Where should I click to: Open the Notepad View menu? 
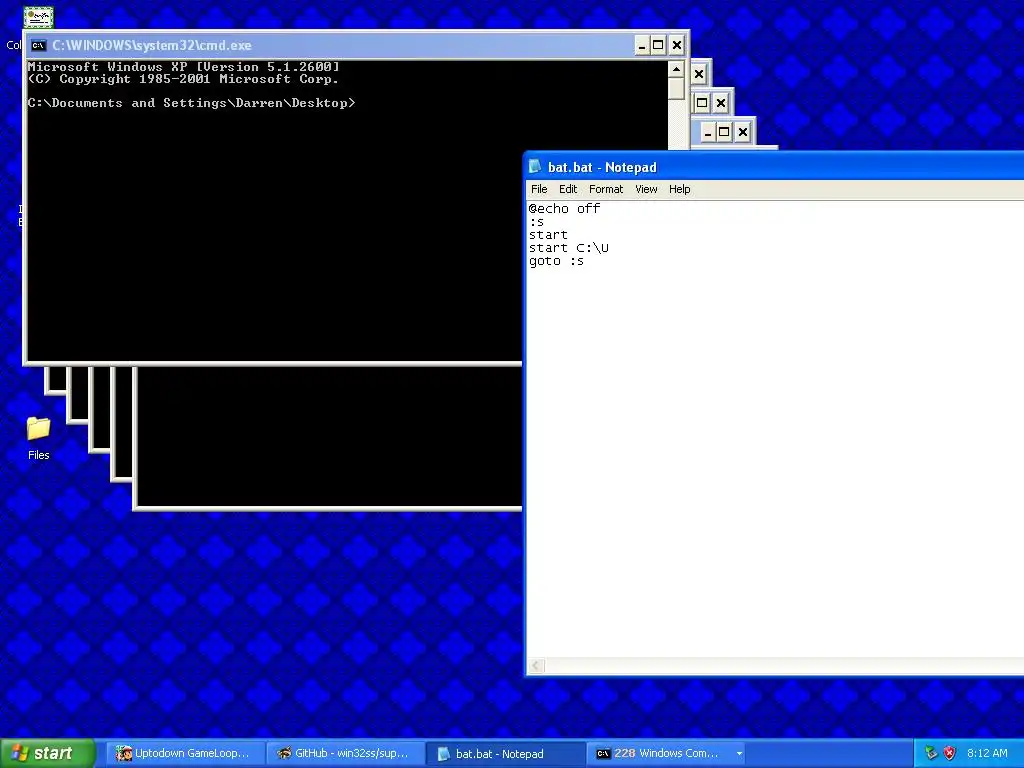646,189
